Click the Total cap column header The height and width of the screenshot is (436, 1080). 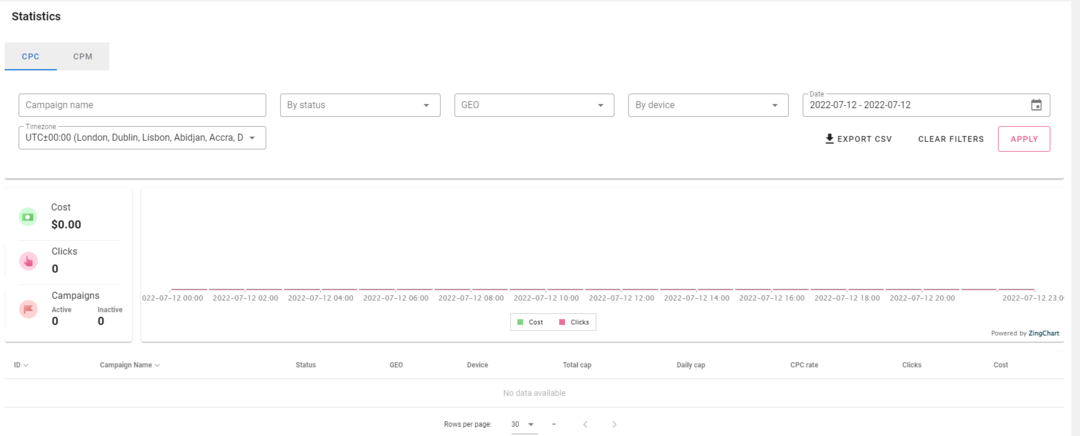point(577,365)
